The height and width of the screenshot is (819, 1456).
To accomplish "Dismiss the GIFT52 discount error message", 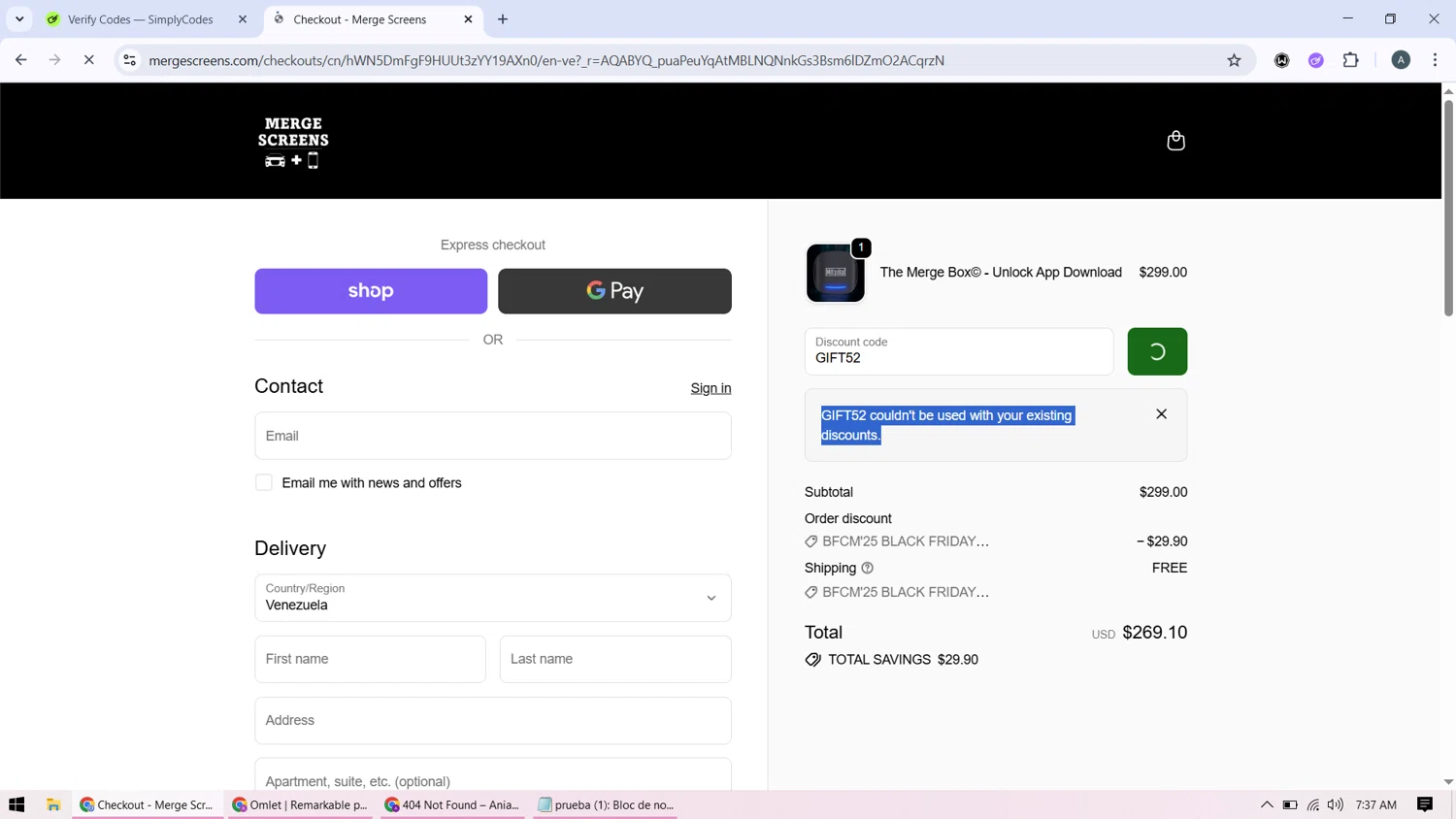I will tap(1161, 414).
